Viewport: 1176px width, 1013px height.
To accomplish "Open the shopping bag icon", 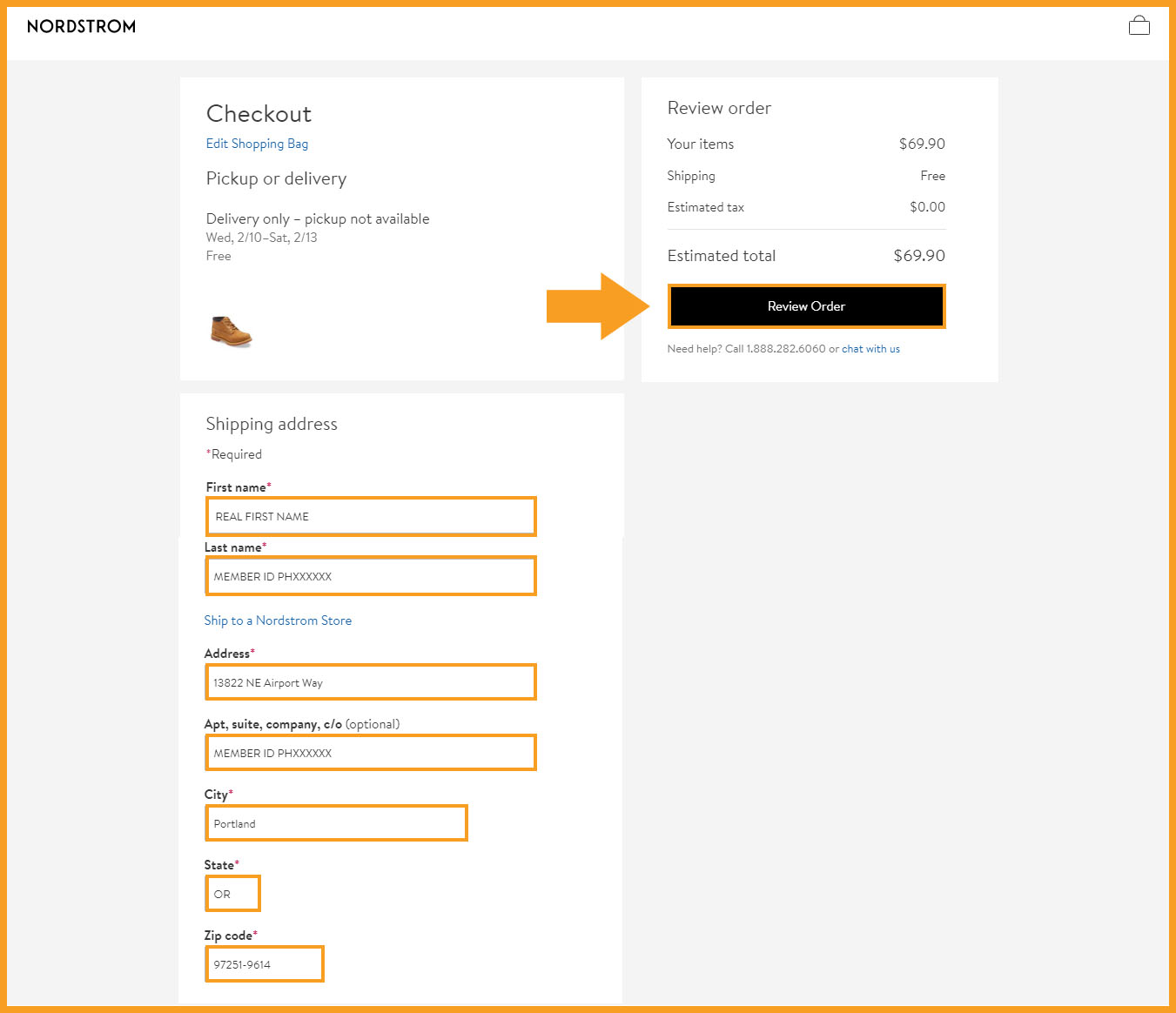I will [x=1139, y=26].
